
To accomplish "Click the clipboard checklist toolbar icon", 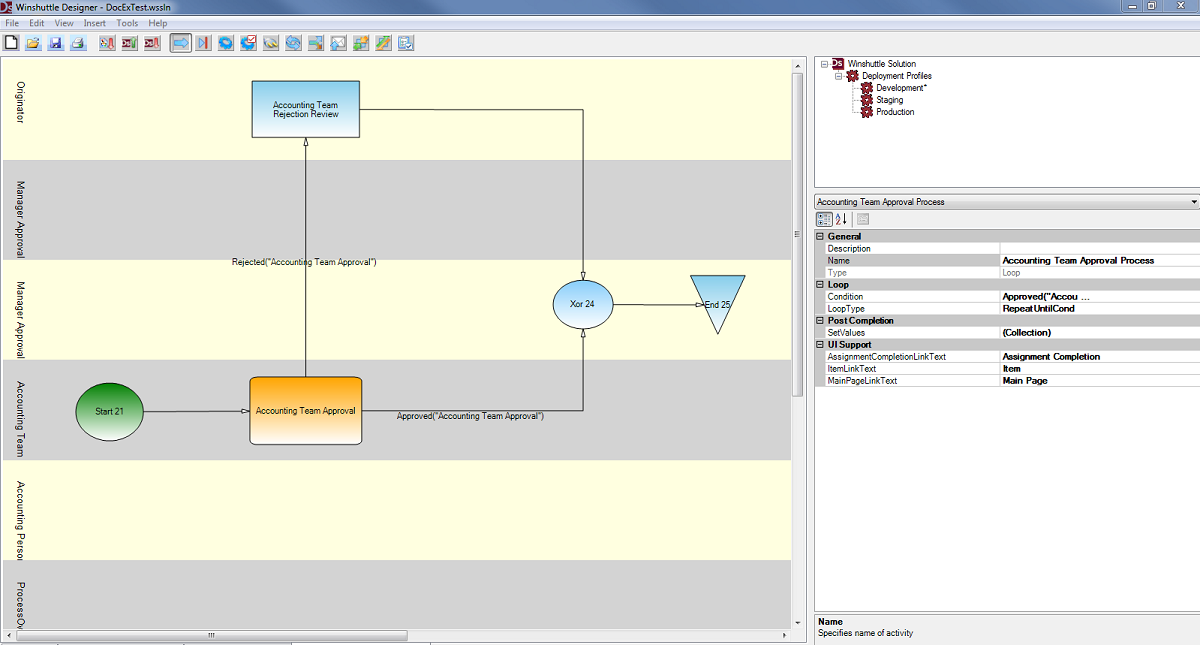I will click(x=406, y=43).
